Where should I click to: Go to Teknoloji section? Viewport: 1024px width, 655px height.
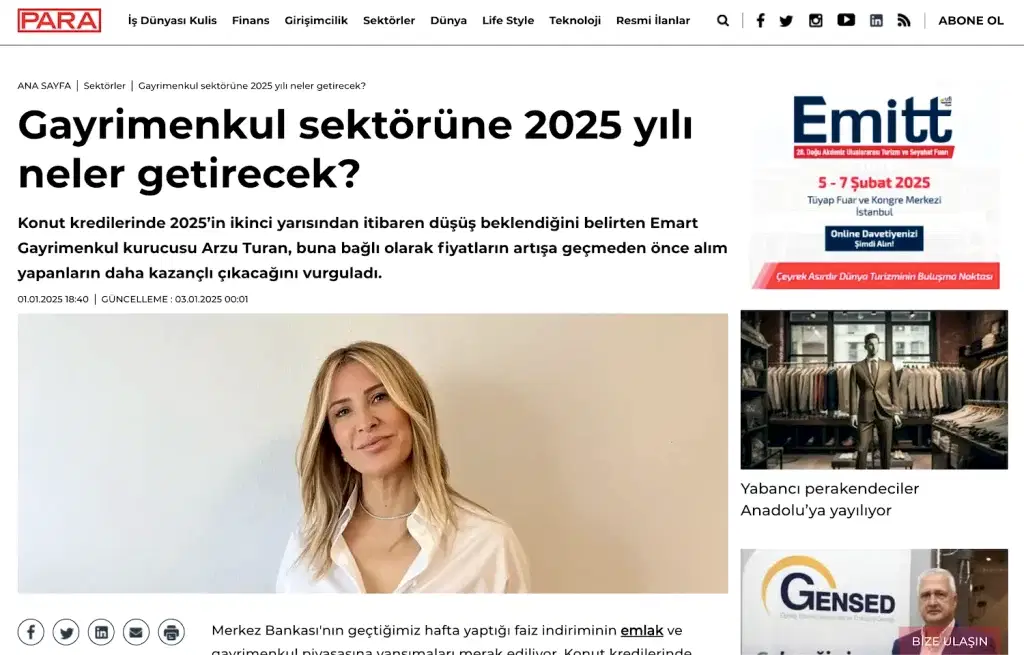575,20
